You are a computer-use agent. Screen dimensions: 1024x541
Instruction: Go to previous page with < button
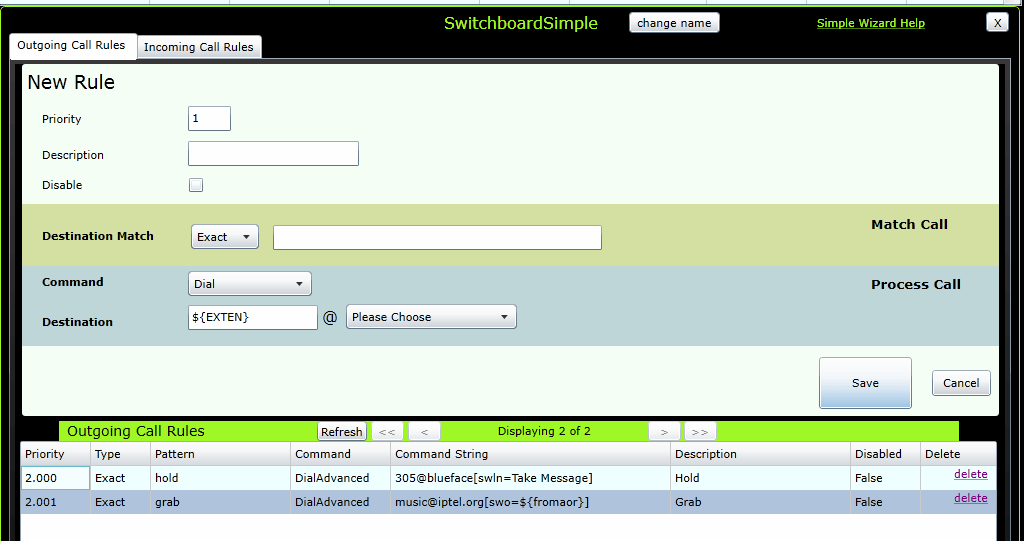coord(424,431)
